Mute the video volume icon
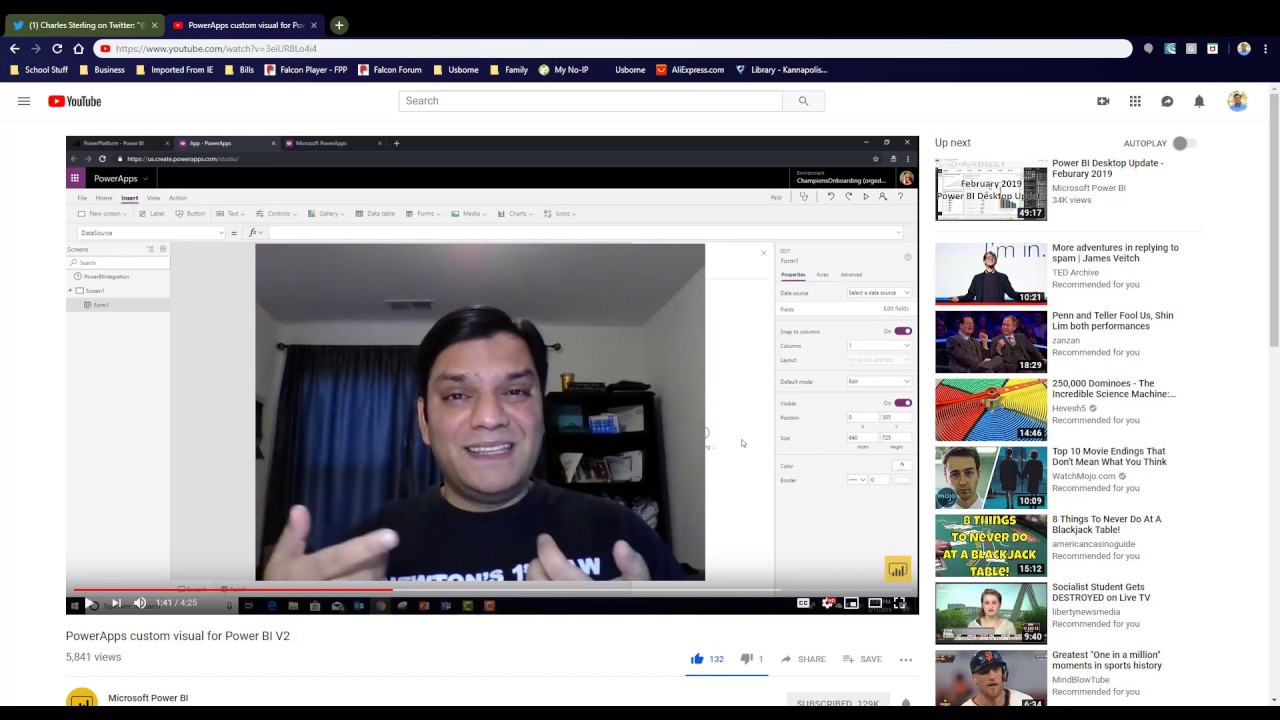The image size is (1280, 720). coord(140,603)
